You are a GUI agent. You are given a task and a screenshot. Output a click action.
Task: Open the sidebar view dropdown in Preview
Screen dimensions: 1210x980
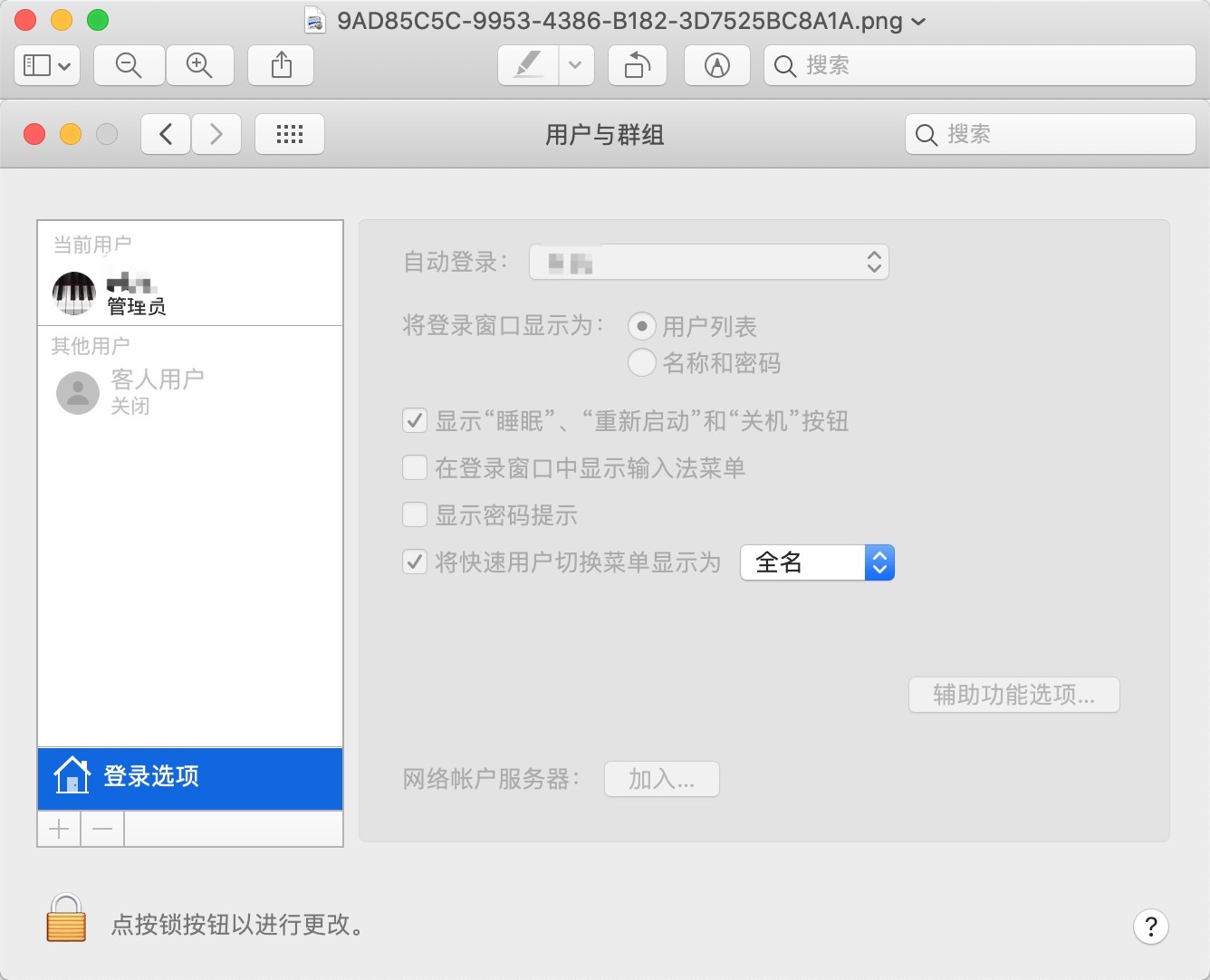(x=47, y=65)
